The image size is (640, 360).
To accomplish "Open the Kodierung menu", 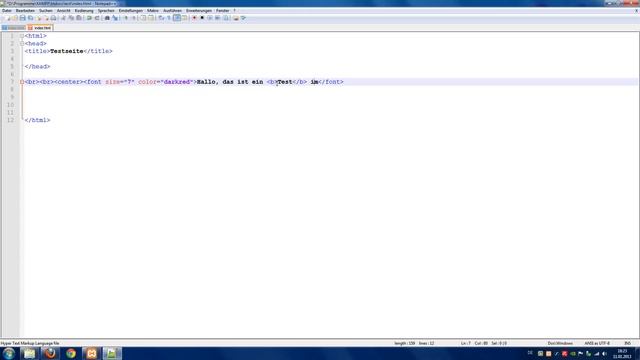I will 84,11.
